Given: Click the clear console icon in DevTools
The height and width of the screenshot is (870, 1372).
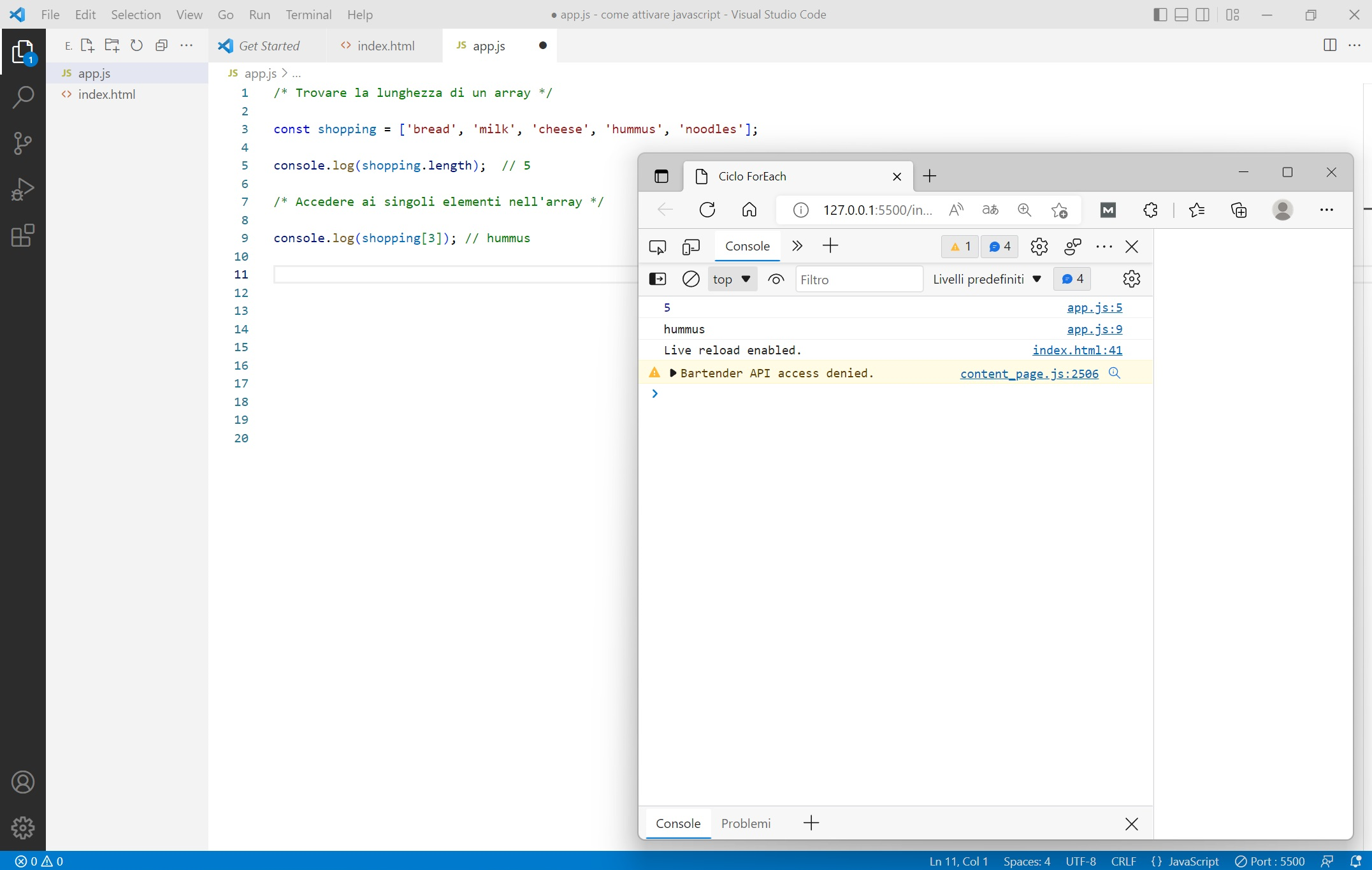Looking at the screenshot, I should pos(691,279).
